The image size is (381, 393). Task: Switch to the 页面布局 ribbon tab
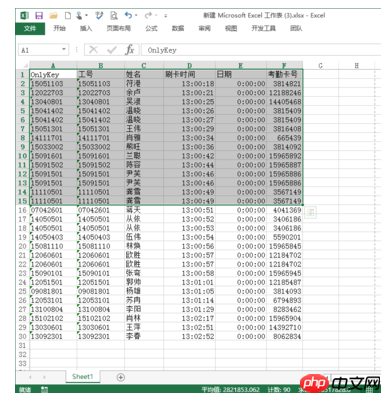coord(118,29)
